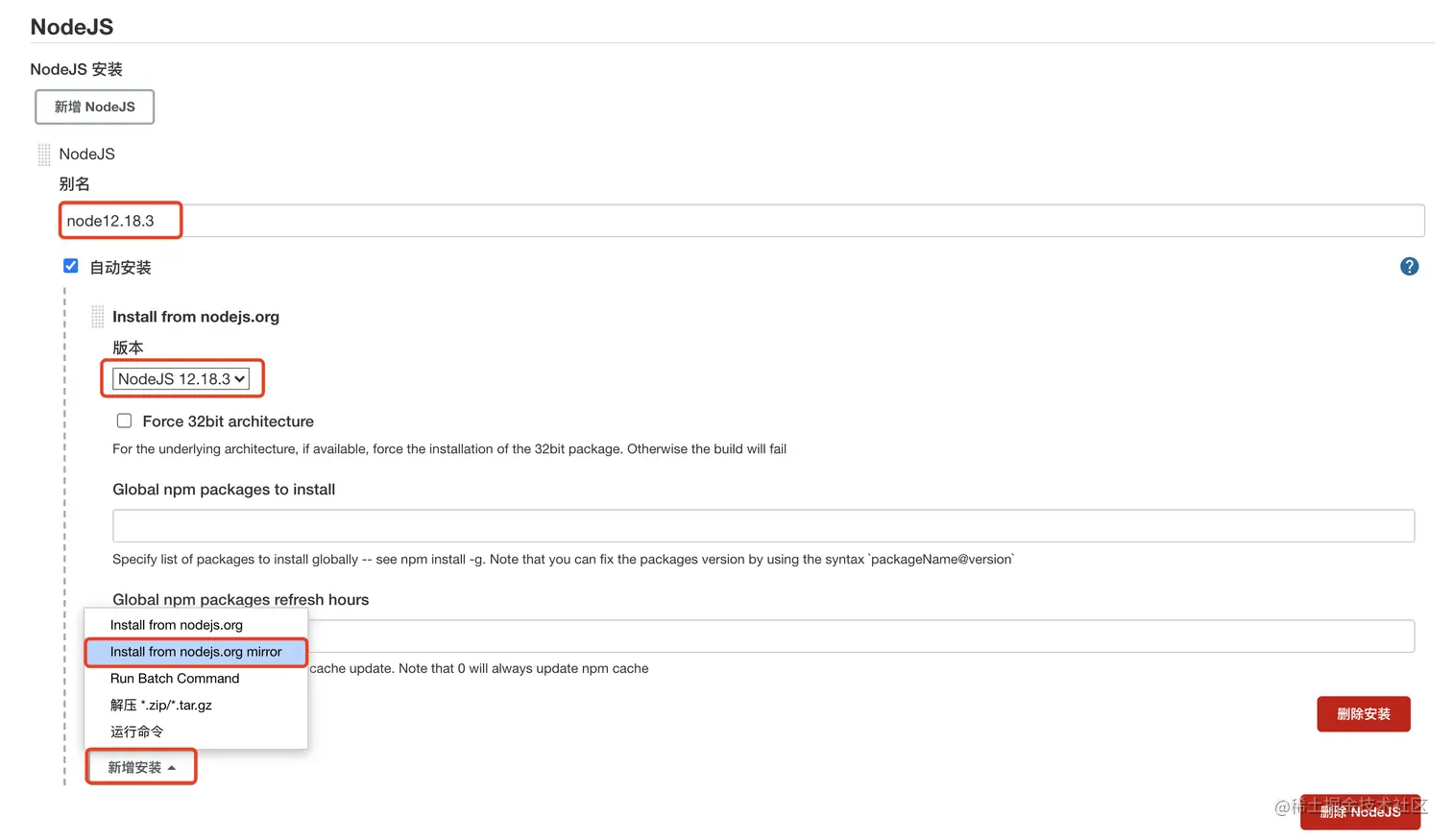Click the Global npm packages to install label
The image size is (1452, 840).
click(x=224, y=490)
